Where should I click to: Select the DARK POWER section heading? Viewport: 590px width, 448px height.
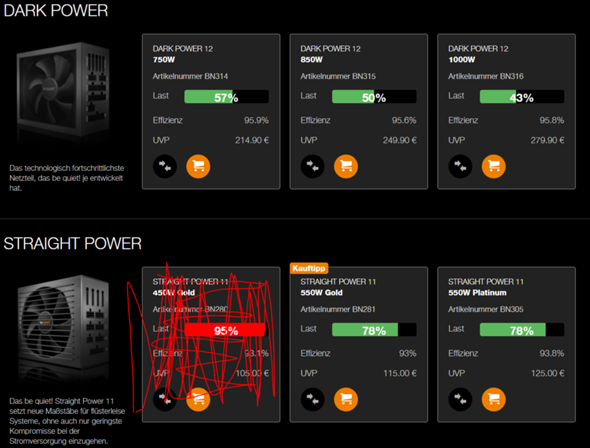[x=56, y=11]
